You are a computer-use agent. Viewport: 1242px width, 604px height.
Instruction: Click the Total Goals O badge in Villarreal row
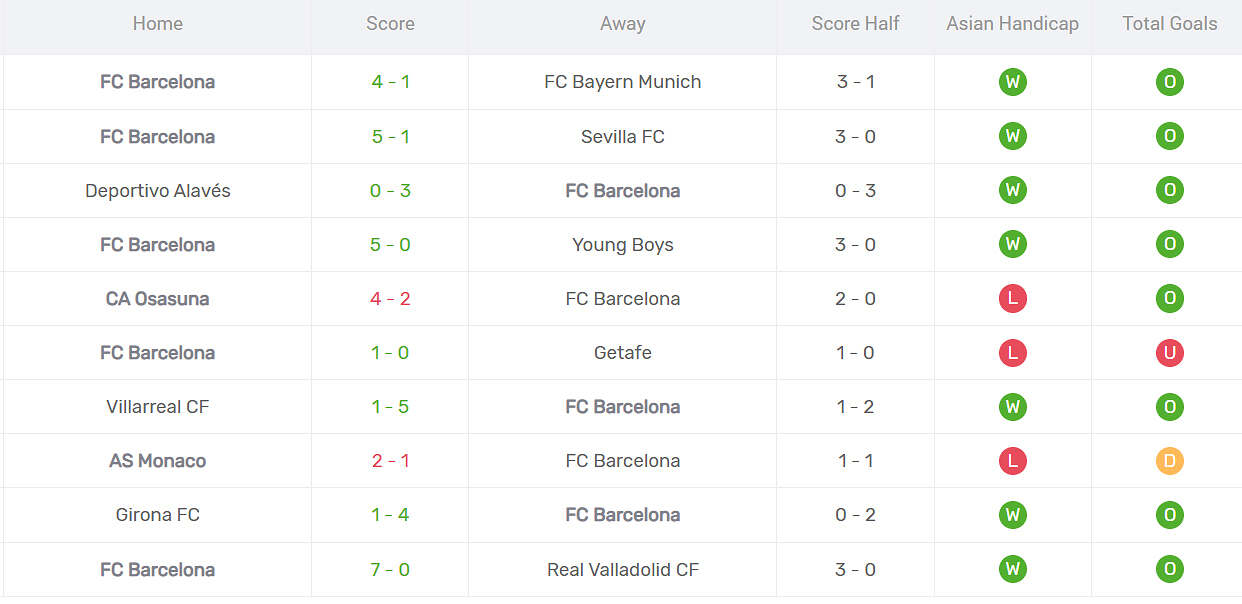(1169, 407)
